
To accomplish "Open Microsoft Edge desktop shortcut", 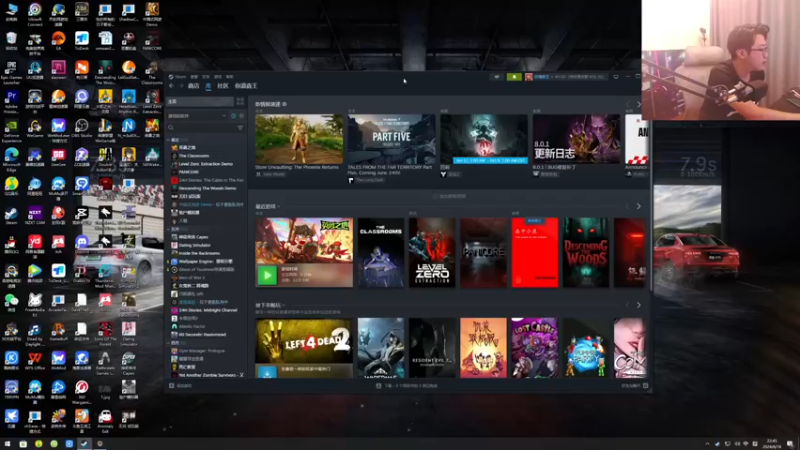I will 11,159.
